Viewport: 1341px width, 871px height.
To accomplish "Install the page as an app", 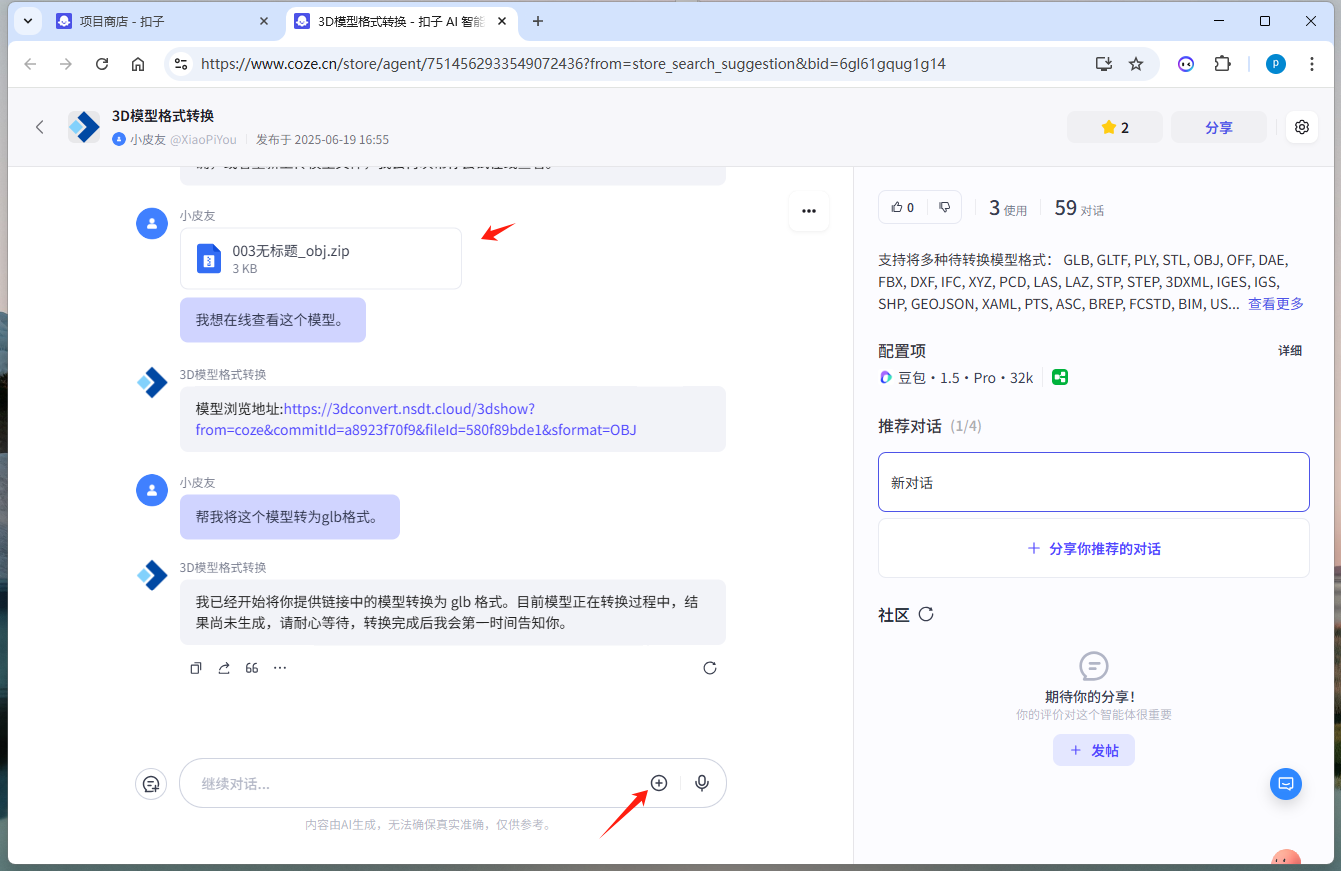I will (1104, 64).
